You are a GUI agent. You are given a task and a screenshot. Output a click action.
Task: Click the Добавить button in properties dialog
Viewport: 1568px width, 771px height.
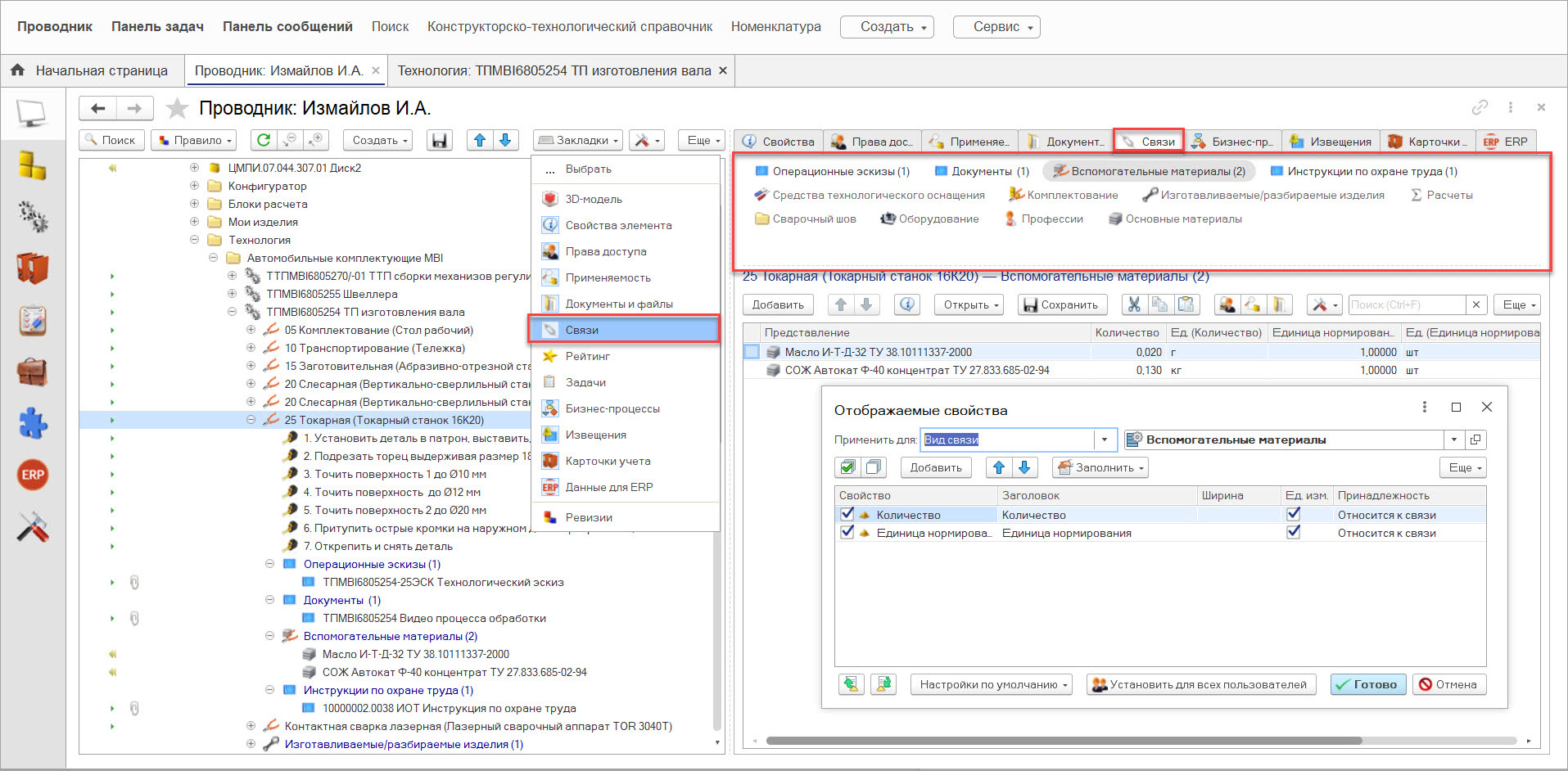point(936,467)
